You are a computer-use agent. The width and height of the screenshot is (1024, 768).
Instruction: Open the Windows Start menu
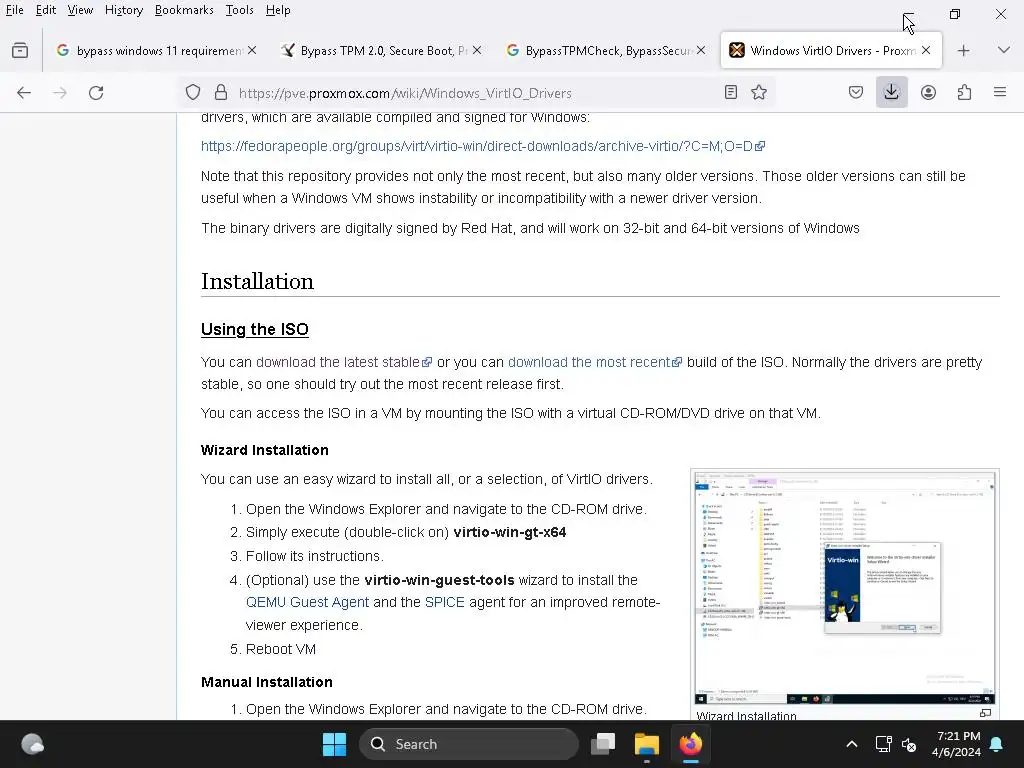click(334, 744)
